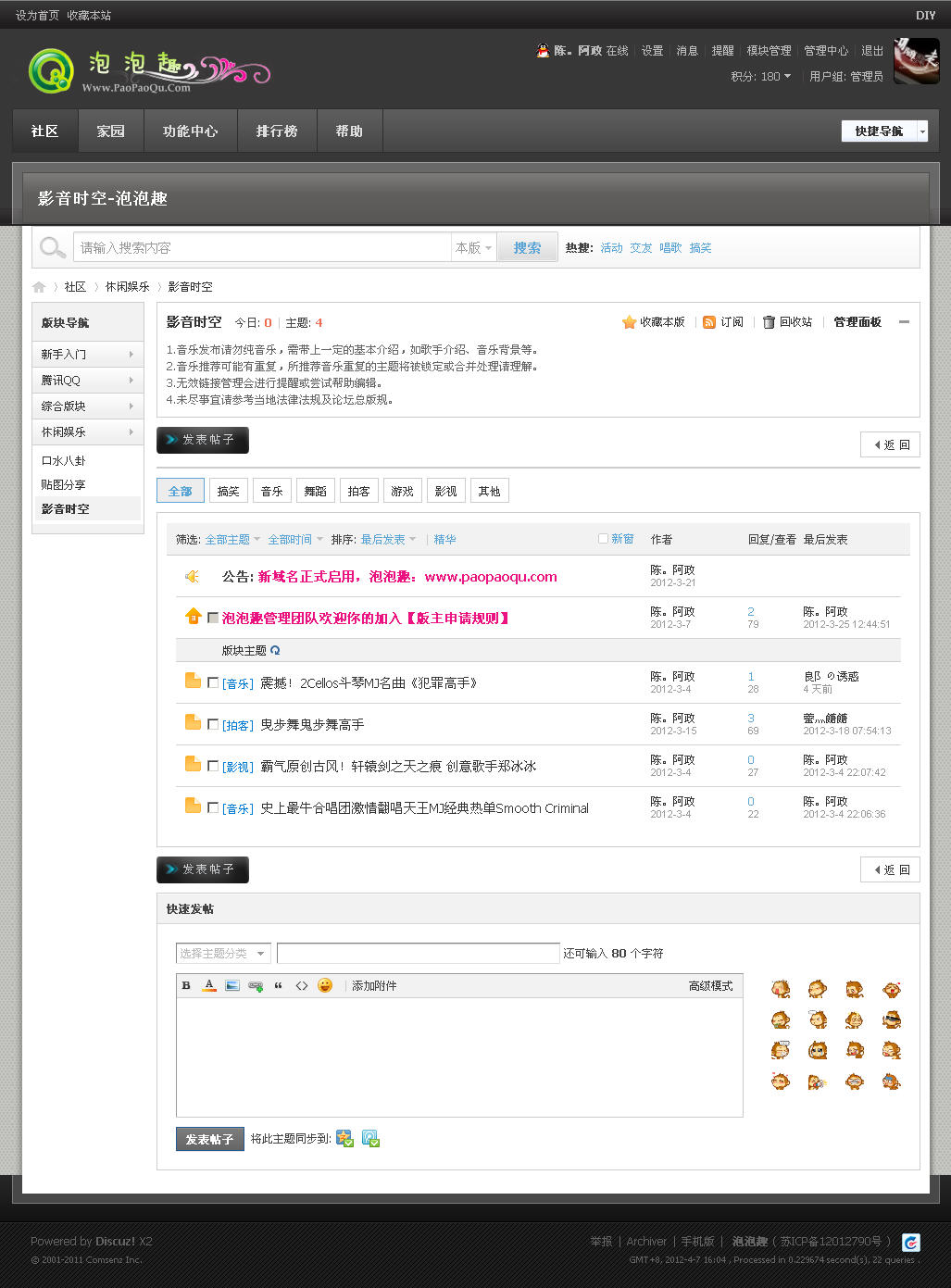Select the 影视 category tab
The height and width of the screenshot is (1288, 951).
coord(445,491)
